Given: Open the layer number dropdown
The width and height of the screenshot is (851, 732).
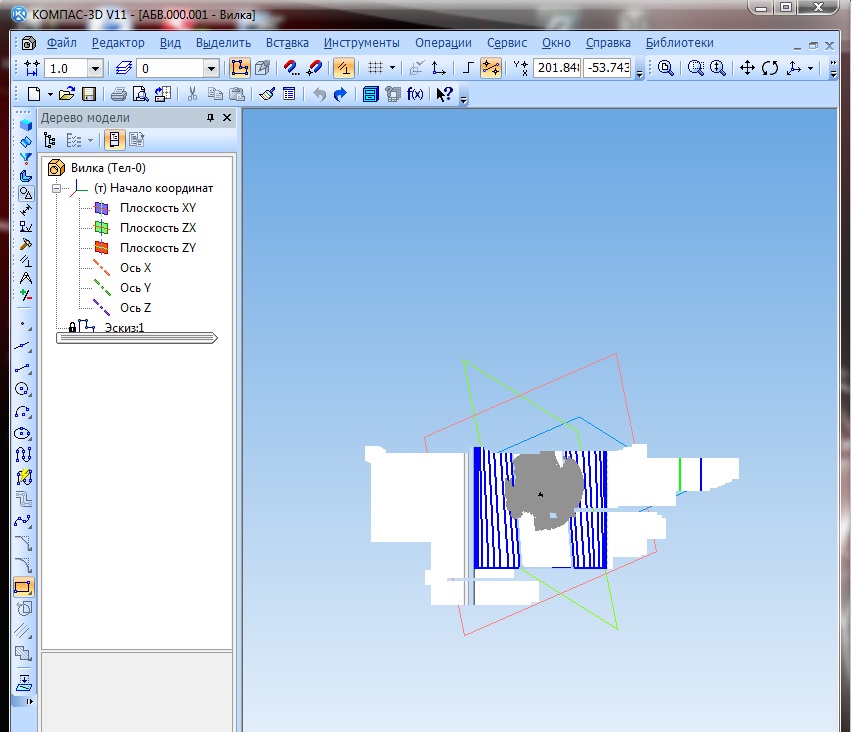Looking at the screenshot, I should pos(211,68).
